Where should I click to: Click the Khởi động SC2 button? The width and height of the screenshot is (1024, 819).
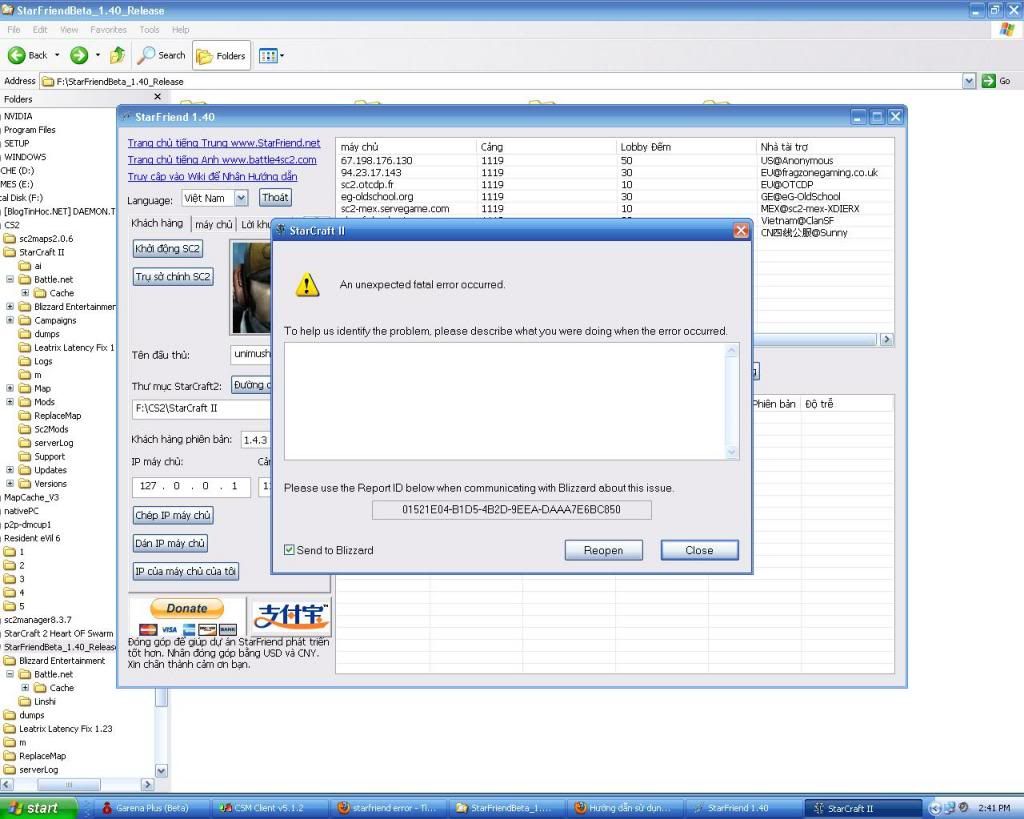click(167, 249)
